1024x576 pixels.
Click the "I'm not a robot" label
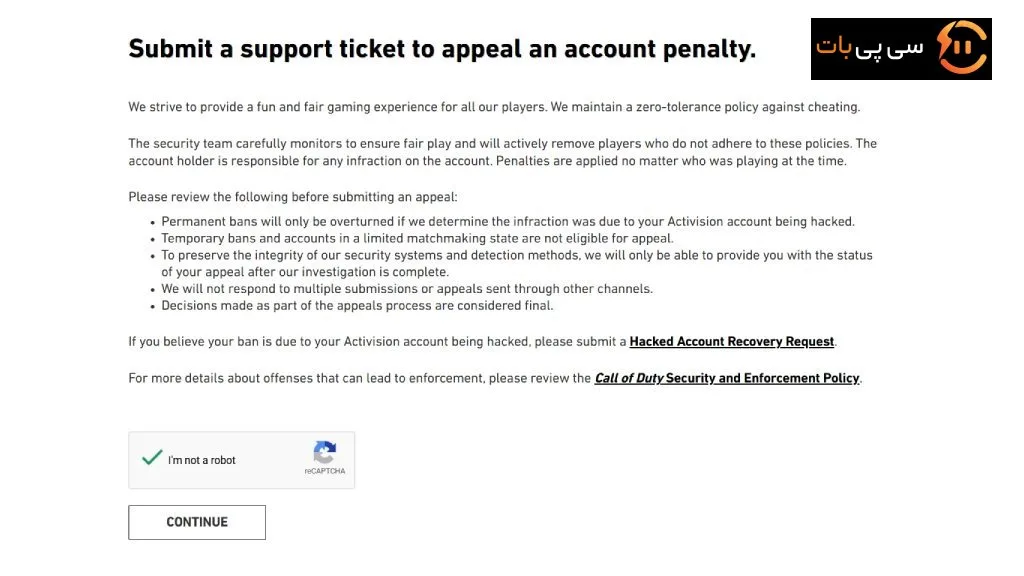click(202, 460)
